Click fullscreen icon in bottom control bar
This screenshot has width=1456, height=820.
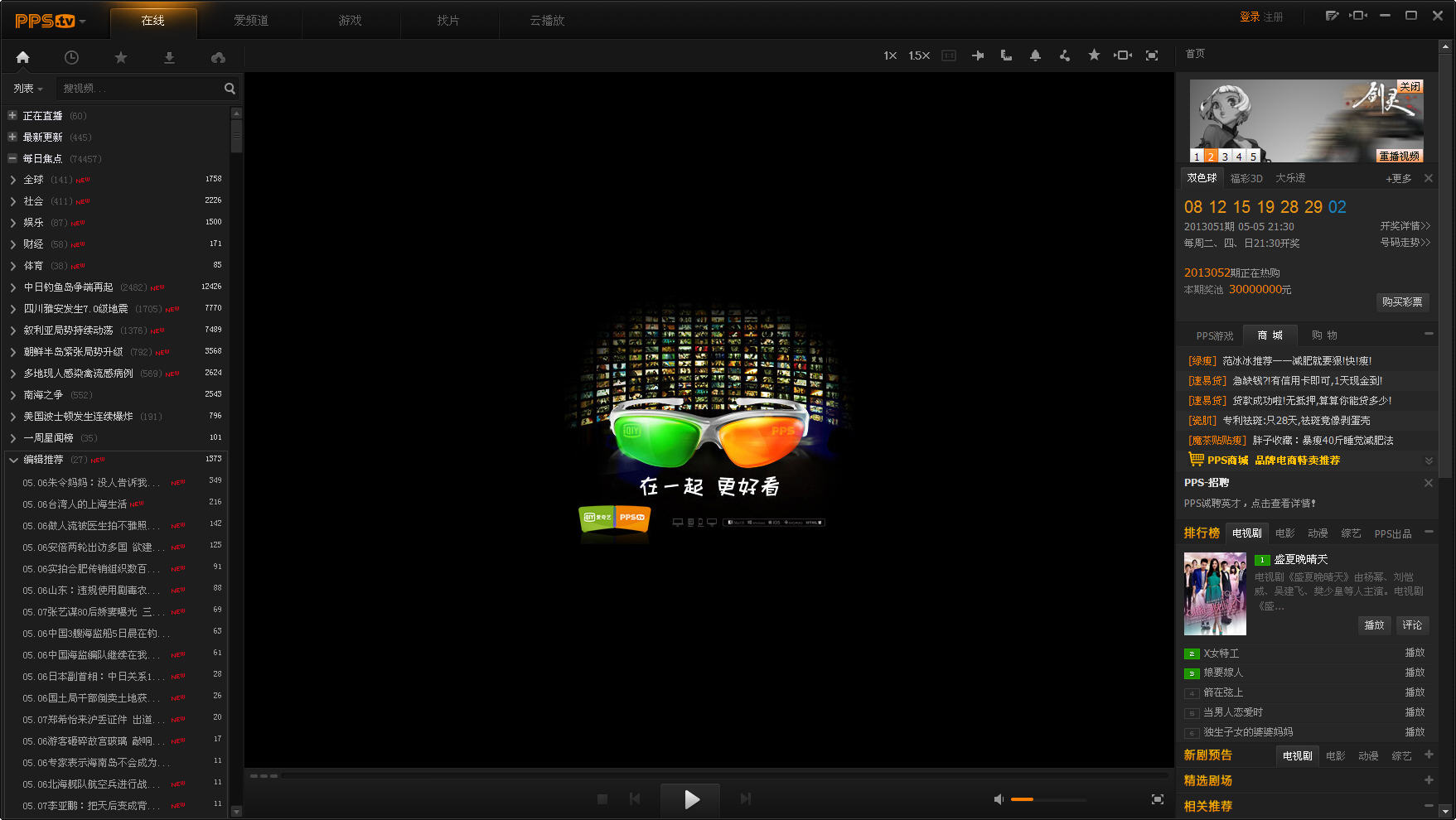[1158, 799]
